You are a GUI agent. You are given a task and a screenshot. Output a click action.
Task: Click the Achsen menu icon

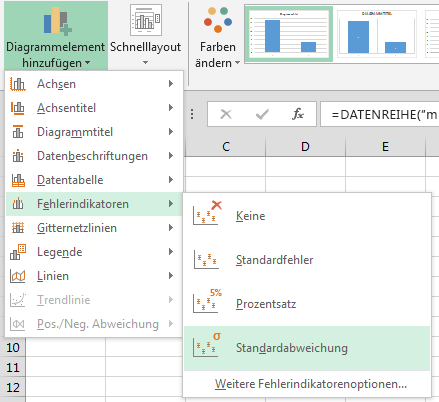(18, 84)
